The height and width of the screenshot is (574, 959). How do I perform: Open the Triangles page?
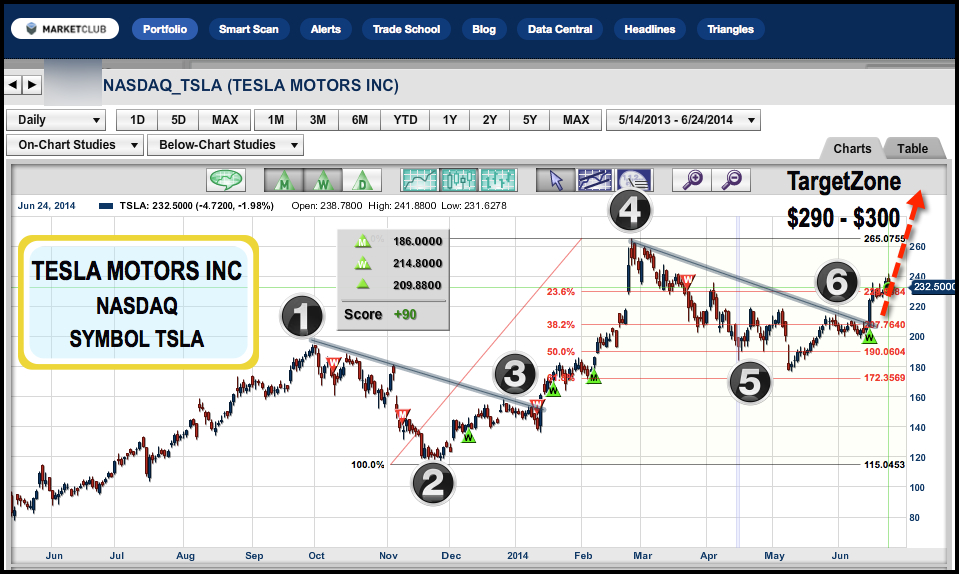730,29
